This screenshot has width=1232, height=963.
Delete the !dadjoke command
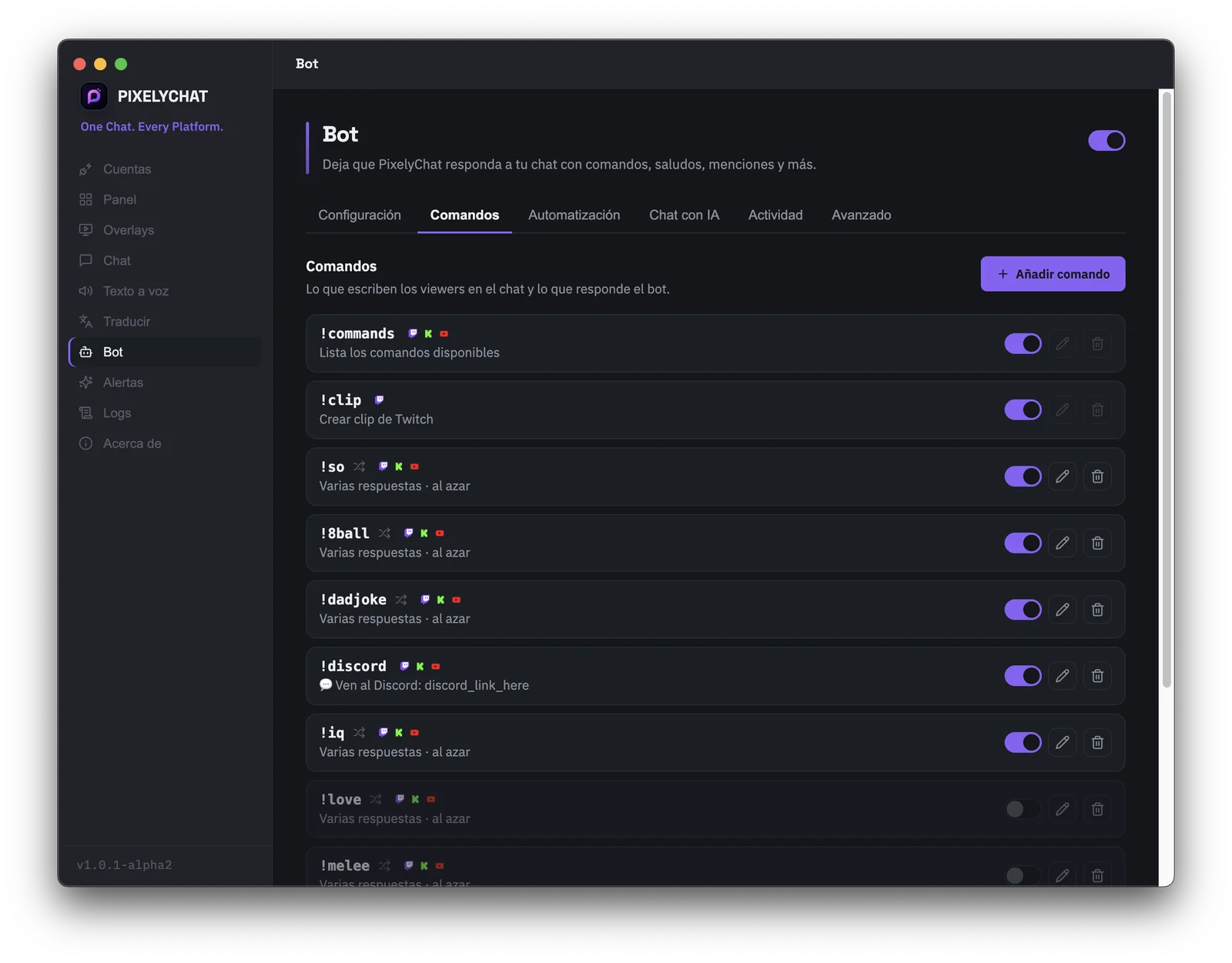tap(1097, 610)
